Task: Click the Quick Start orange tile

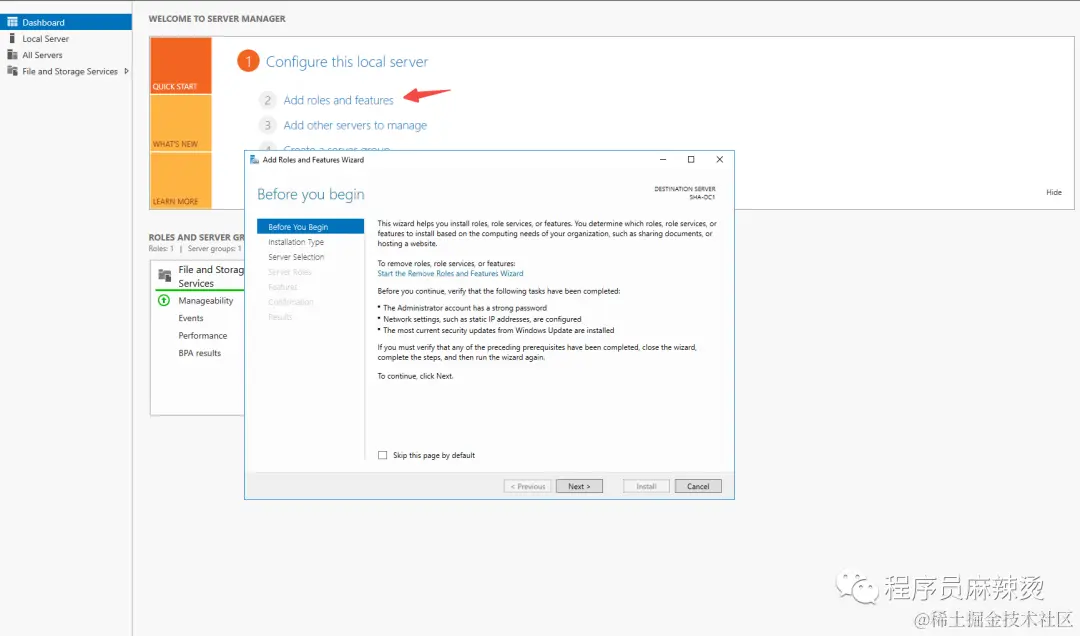Action: (181, 65)
